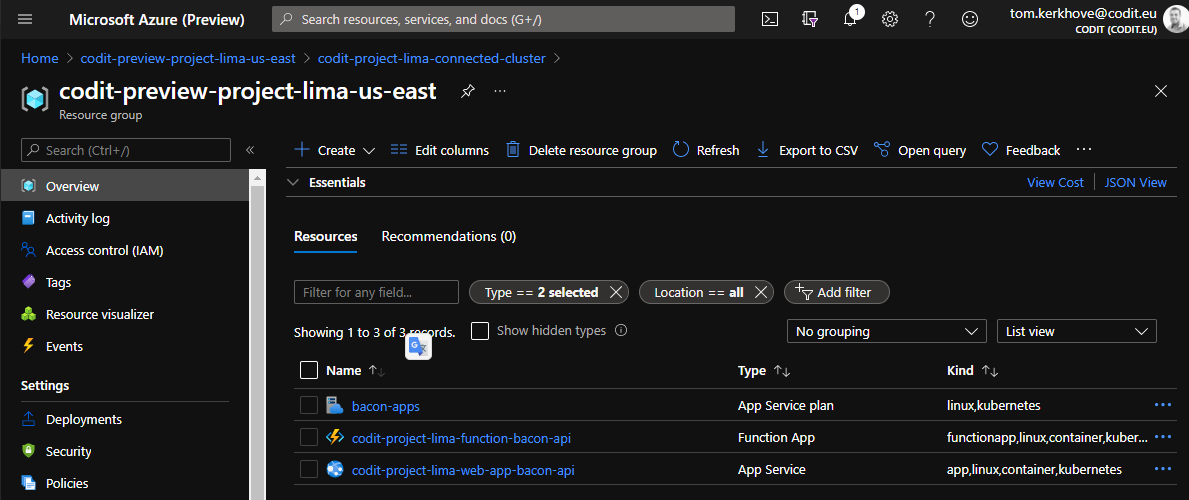
Task: Remove the Type filter
Action: (x=616, y=292)
